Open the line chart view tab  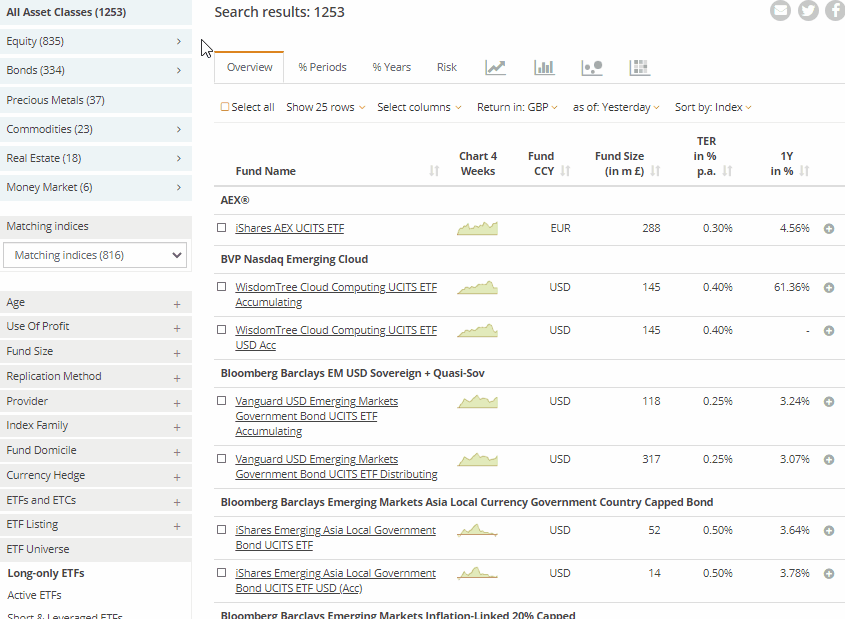tap(495, 68)
